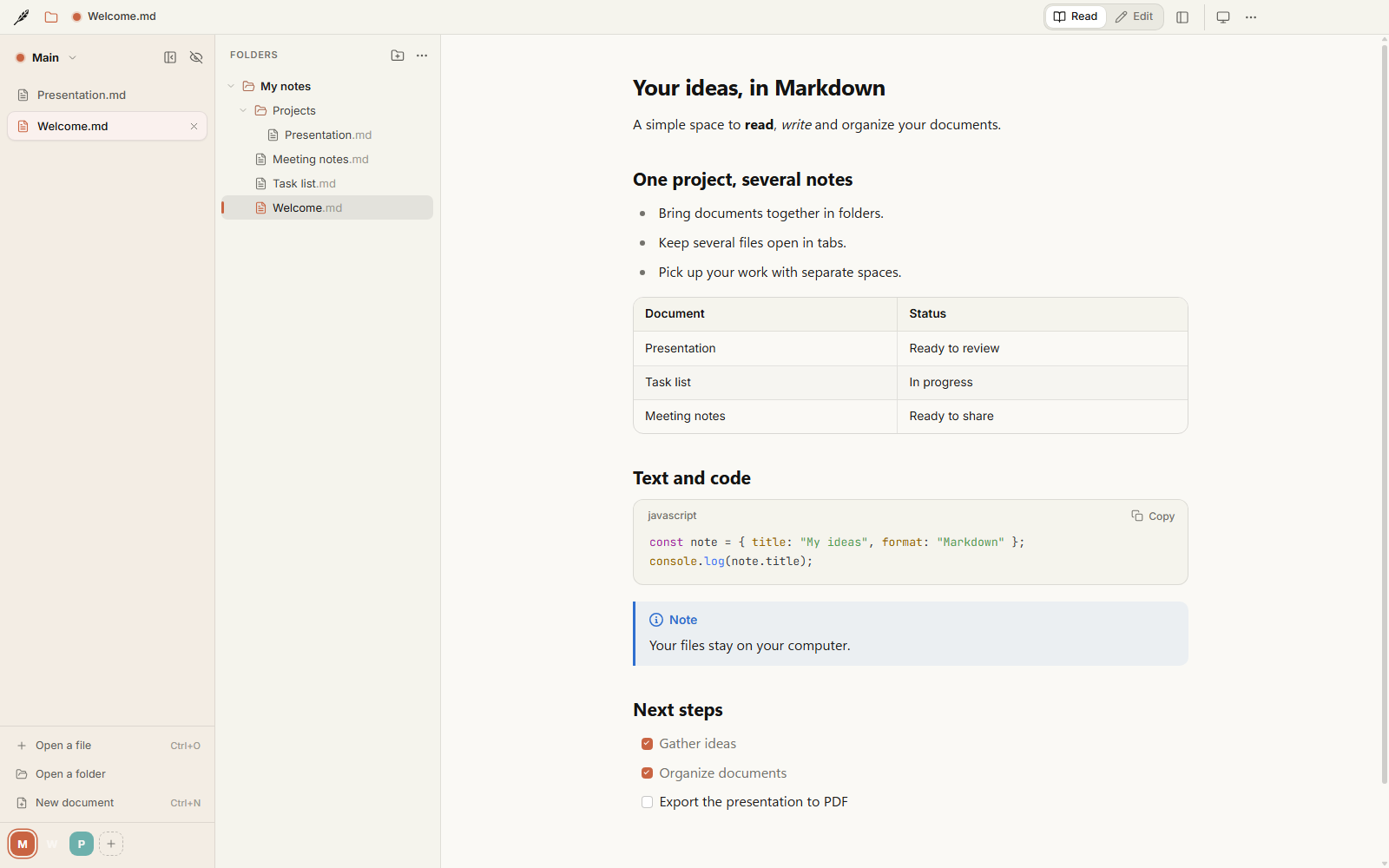The width and height of the screenshot is (1389, 868).
Task: Open the Presentation.md tab in the sidebar
Action: click(108, 95)
